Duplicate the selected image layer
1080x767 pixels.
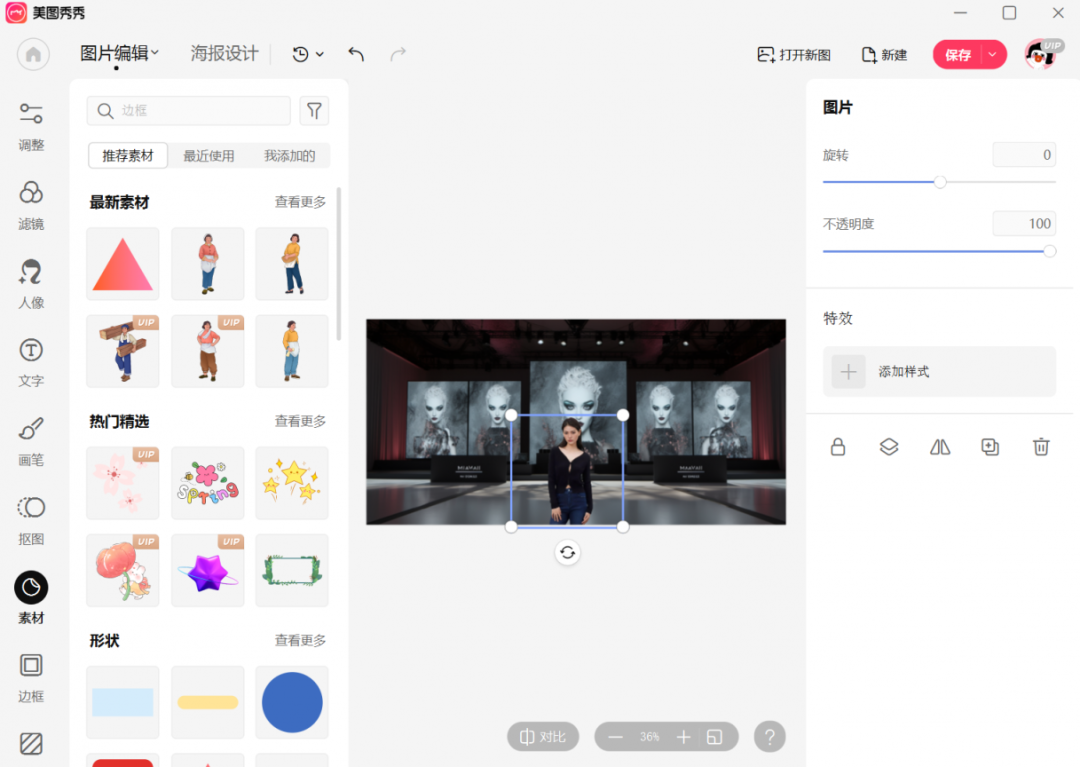point(990,447)
